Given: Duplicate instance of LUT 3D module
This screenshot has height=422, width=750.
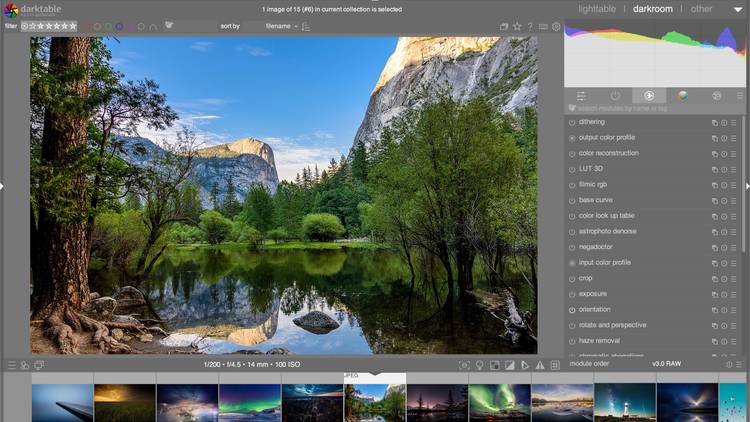Looking at the screenshot, I should tap(715, 170).
